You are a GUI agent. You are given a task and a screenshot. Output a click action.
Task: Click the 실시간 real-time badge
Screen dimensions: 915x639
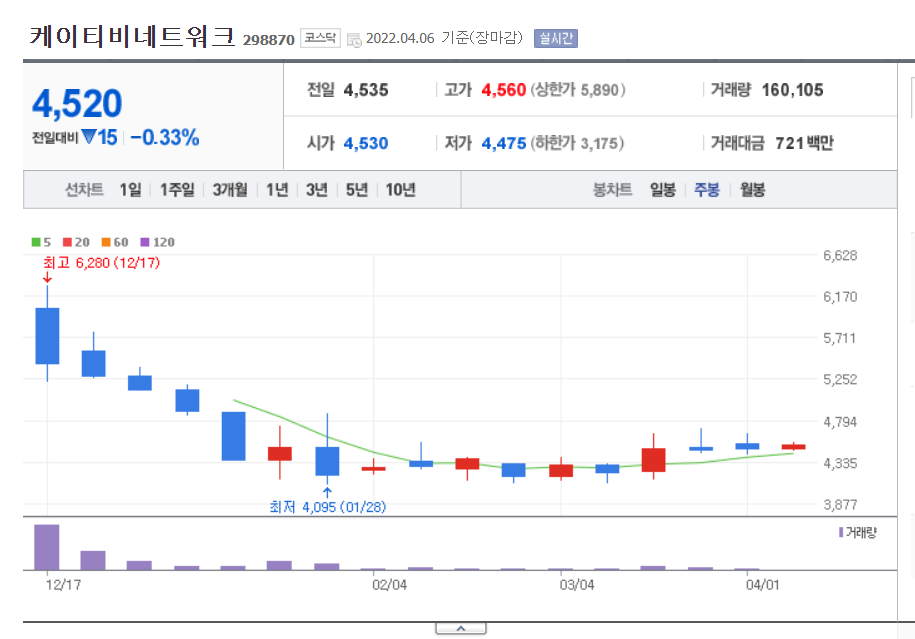(x=556, y=39)
